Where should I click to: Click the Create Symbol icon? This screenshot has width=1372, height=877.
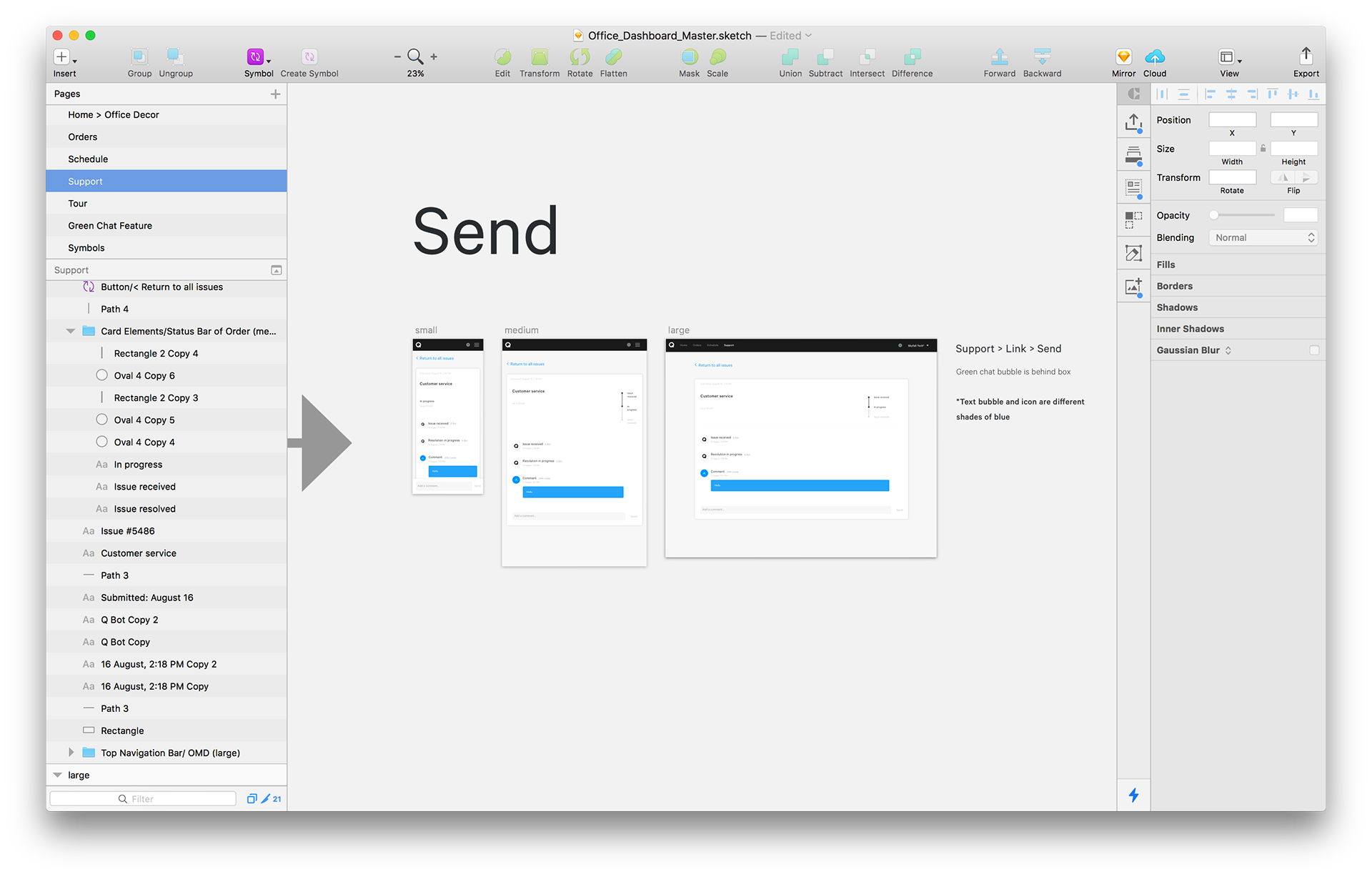309,57
